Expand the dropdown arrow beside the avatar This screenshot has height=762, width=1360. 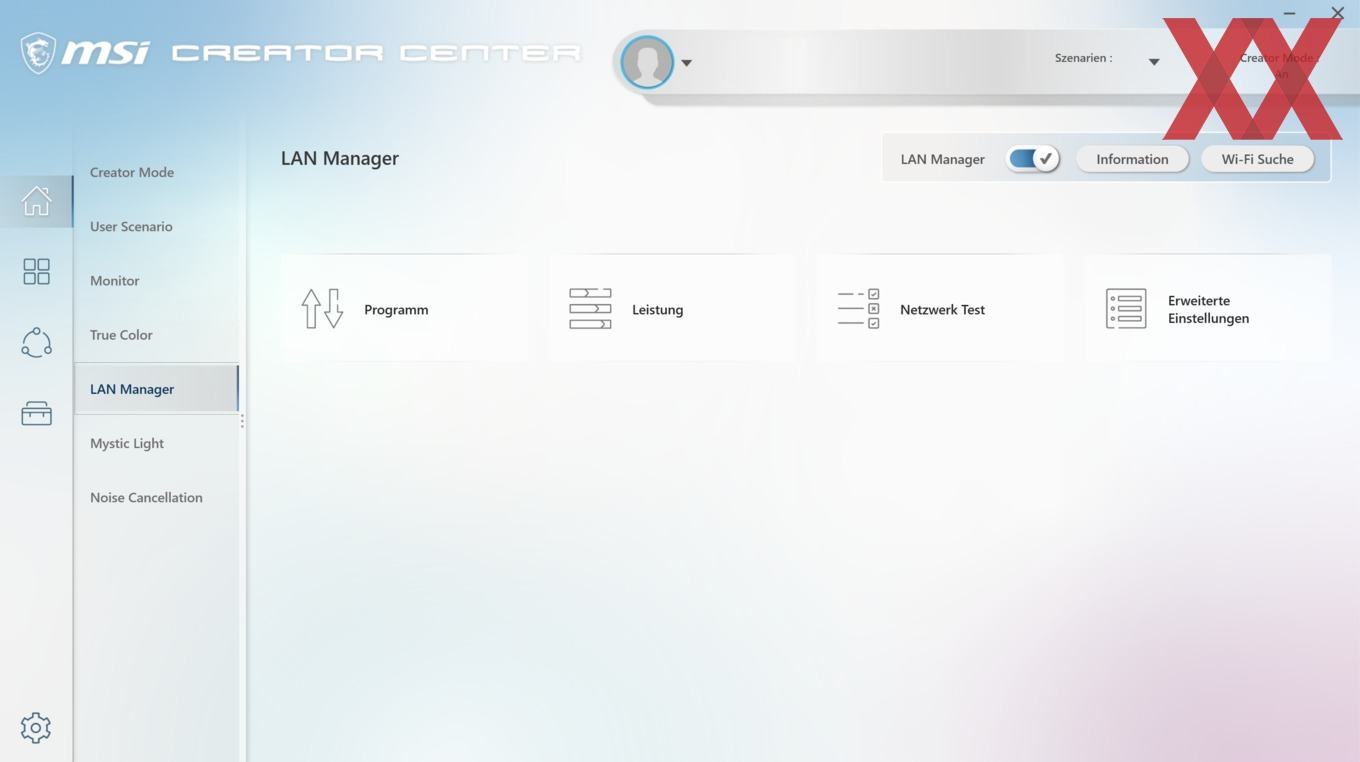point(687,63)
